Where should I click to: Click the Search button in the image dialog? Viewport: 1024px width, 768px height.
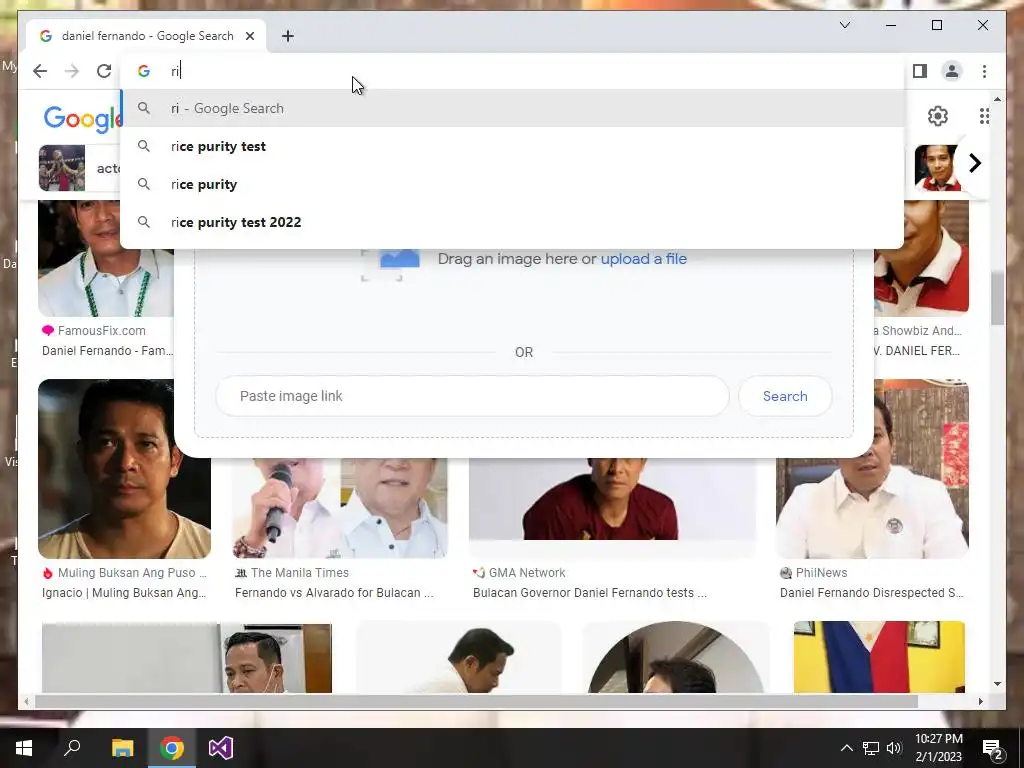(x=785, y=396)
